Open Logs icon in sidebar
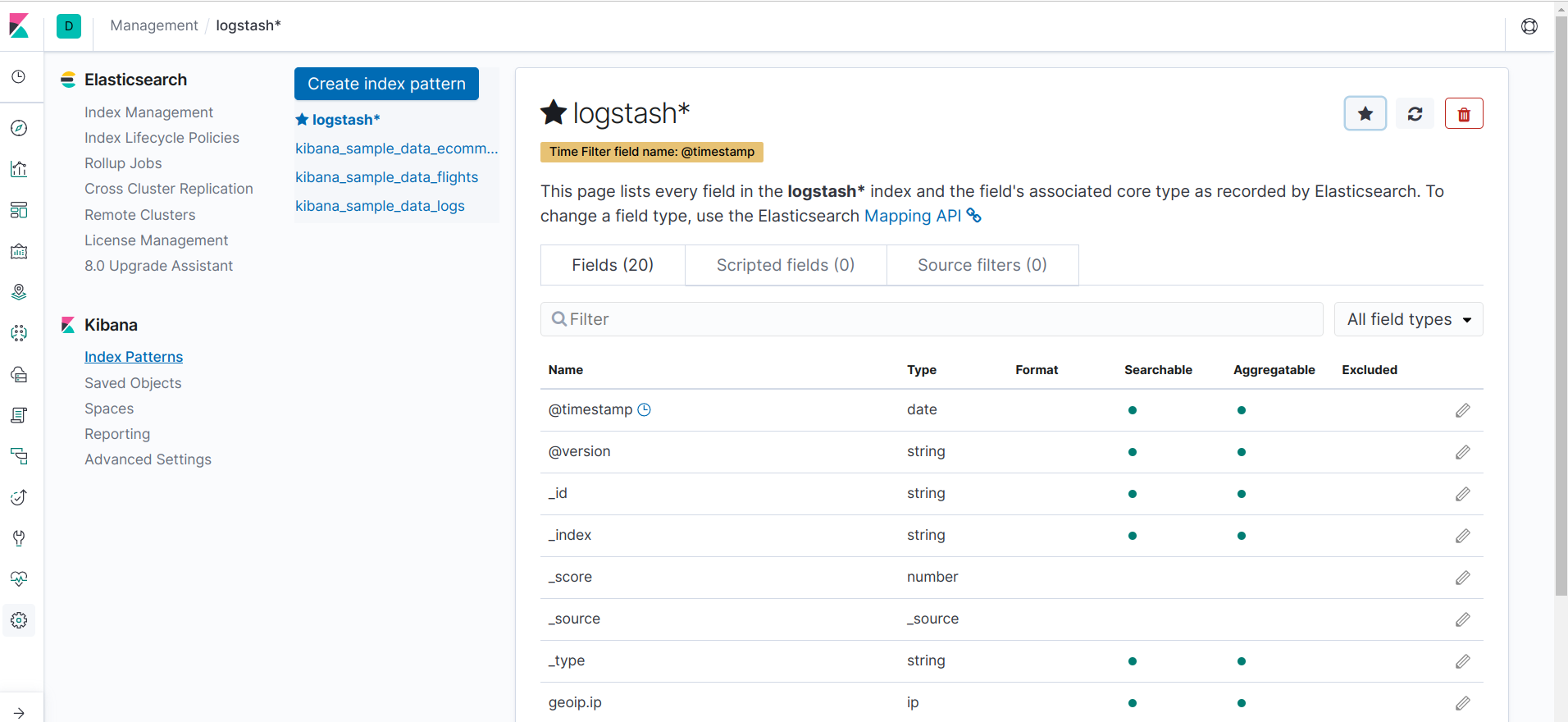The height and width of the screenshot is (722, 1568). click(x=19, y=415)
